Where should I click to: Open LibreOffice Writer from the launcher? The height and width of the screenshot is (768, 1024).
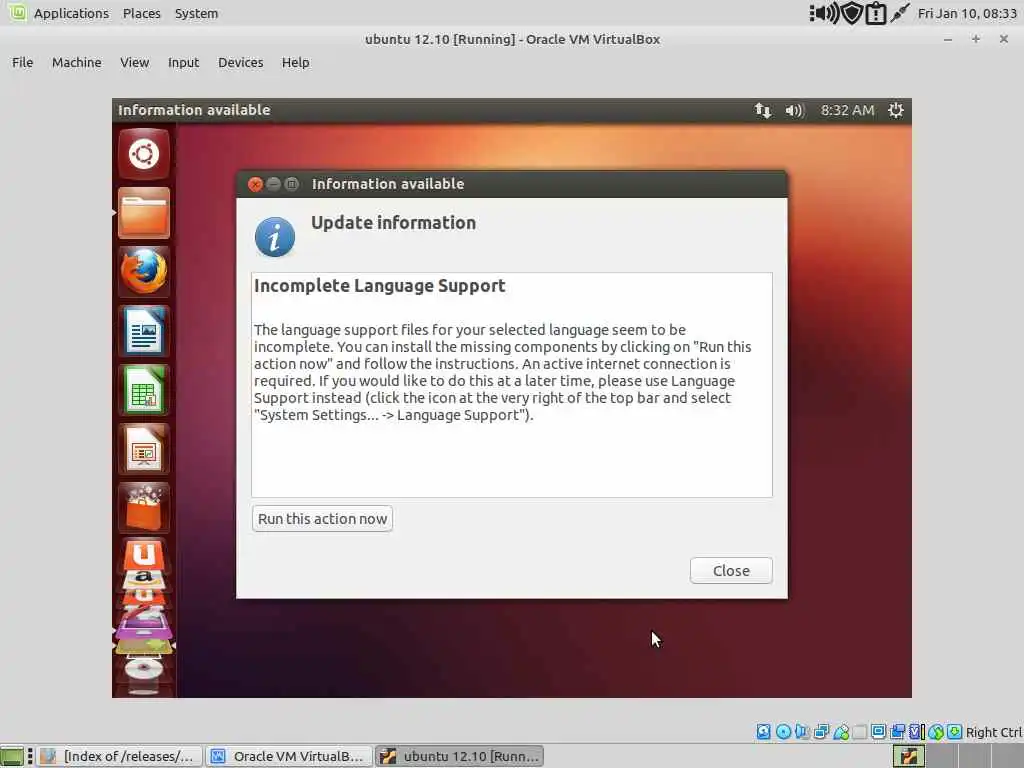(144, 331)
